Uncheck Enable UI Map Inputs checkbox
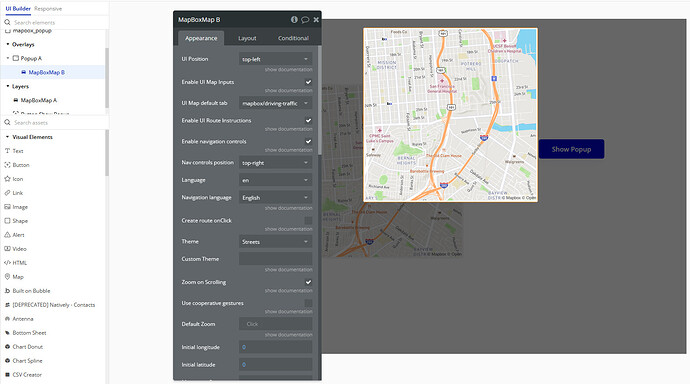The width and height of the screenshot is (690, 384). pyautogui.click(x=308, y=82)
